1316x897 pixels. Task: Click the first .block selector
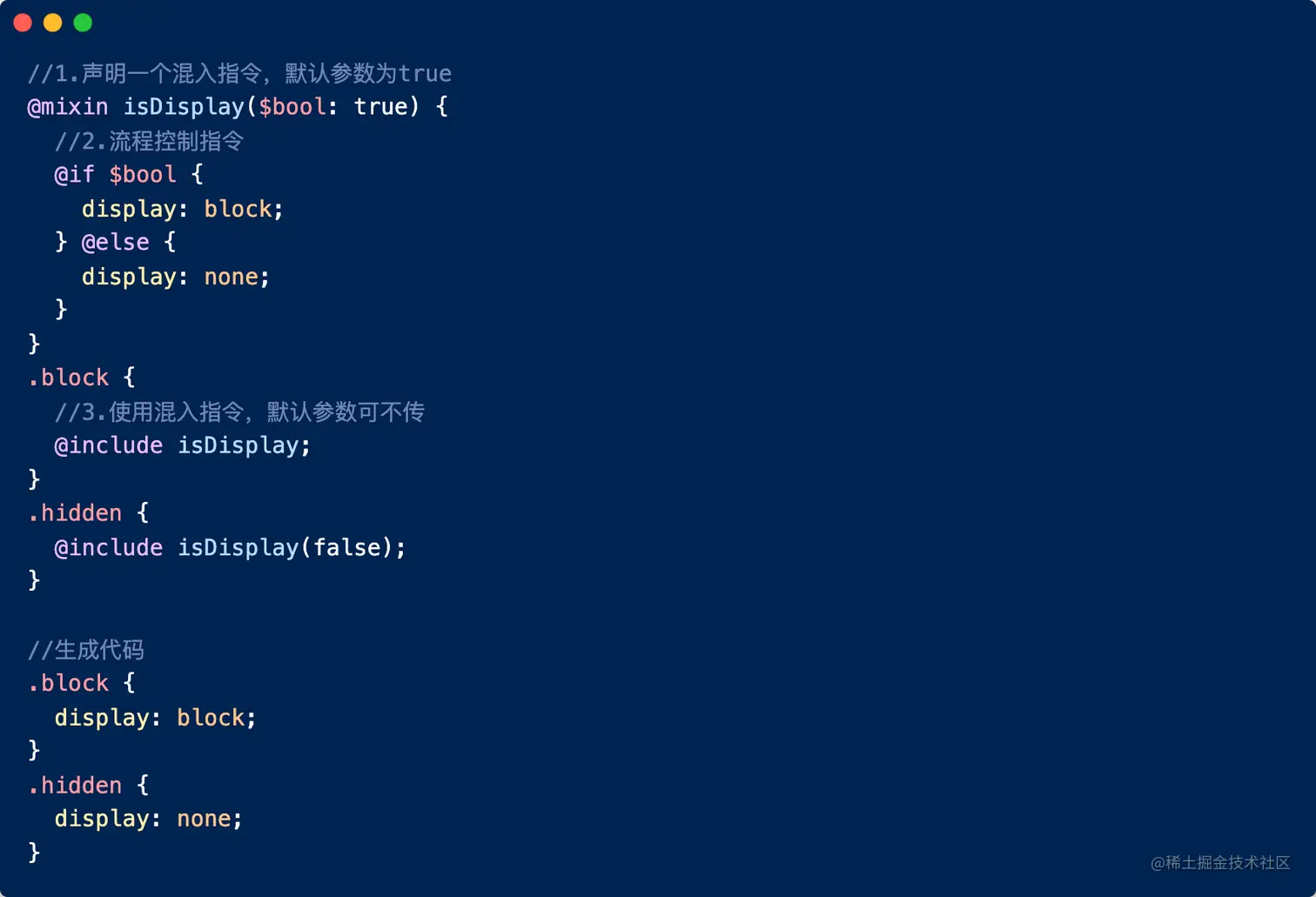coord(69,378)
